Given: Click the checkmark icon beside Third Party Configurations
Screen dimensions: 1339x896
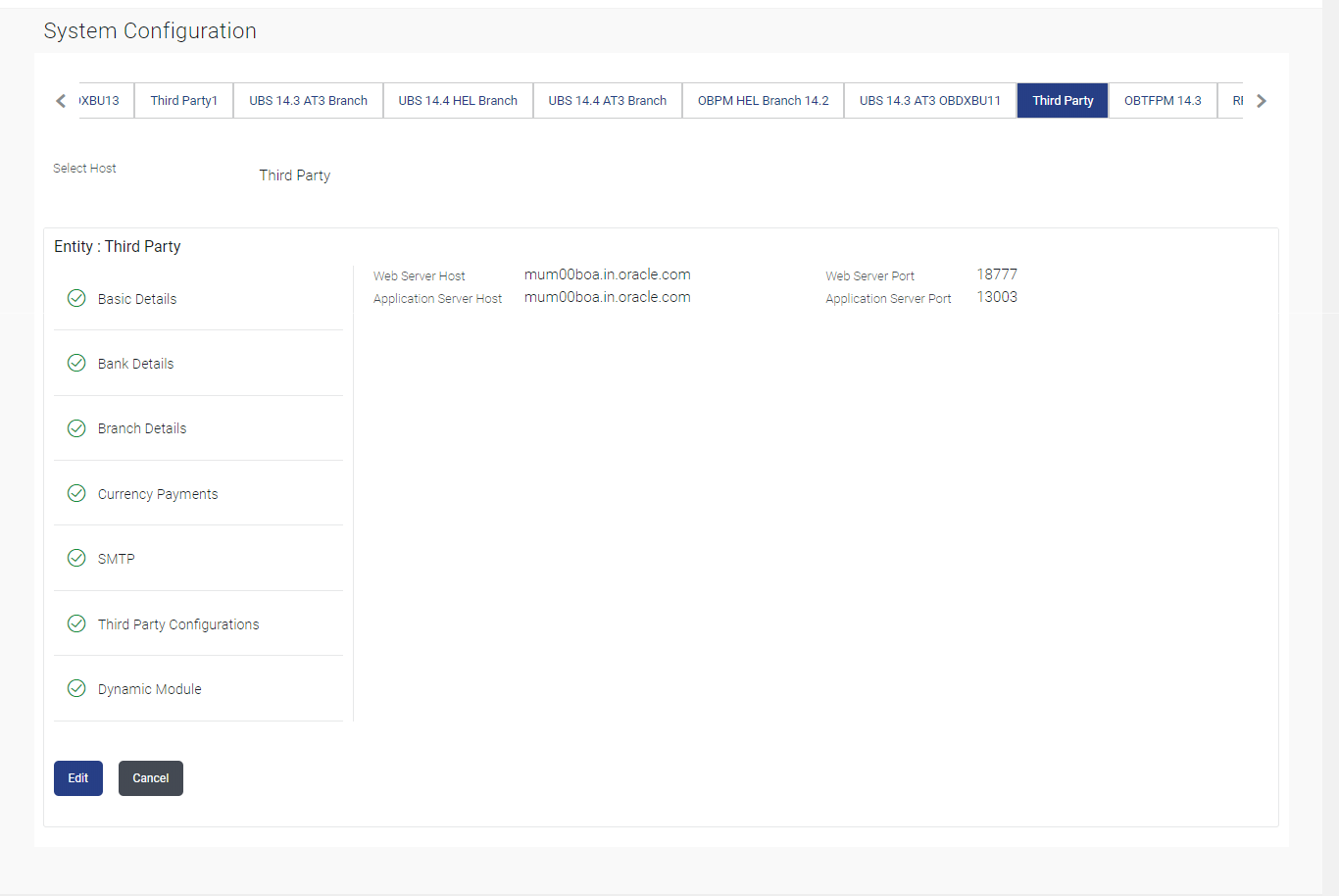Looking at the screenshot, I should click(76, 623).
